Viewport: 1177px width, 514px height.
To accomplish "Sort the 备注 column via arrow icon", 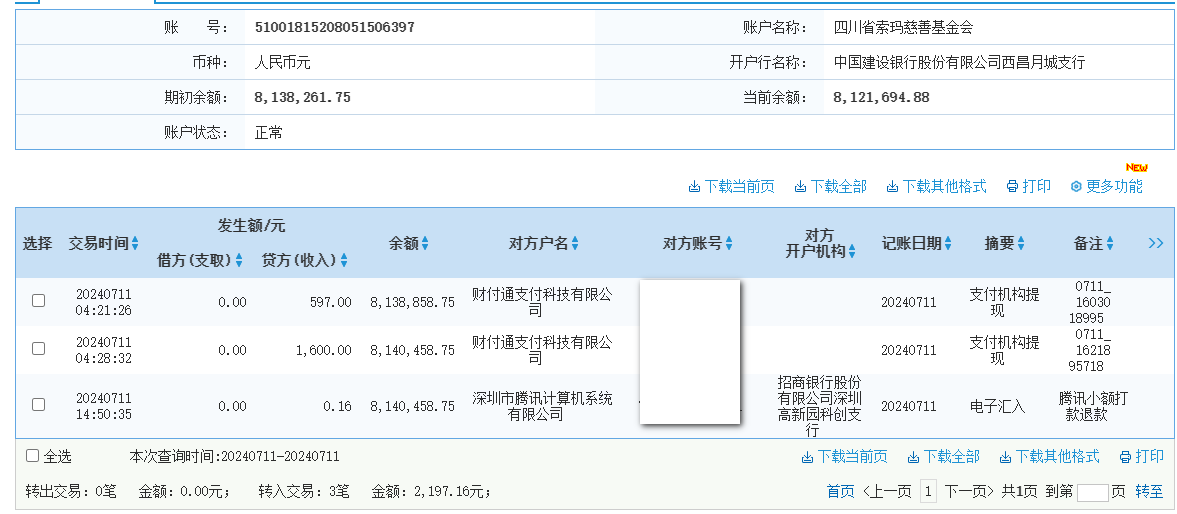I will click(1109, 243).
